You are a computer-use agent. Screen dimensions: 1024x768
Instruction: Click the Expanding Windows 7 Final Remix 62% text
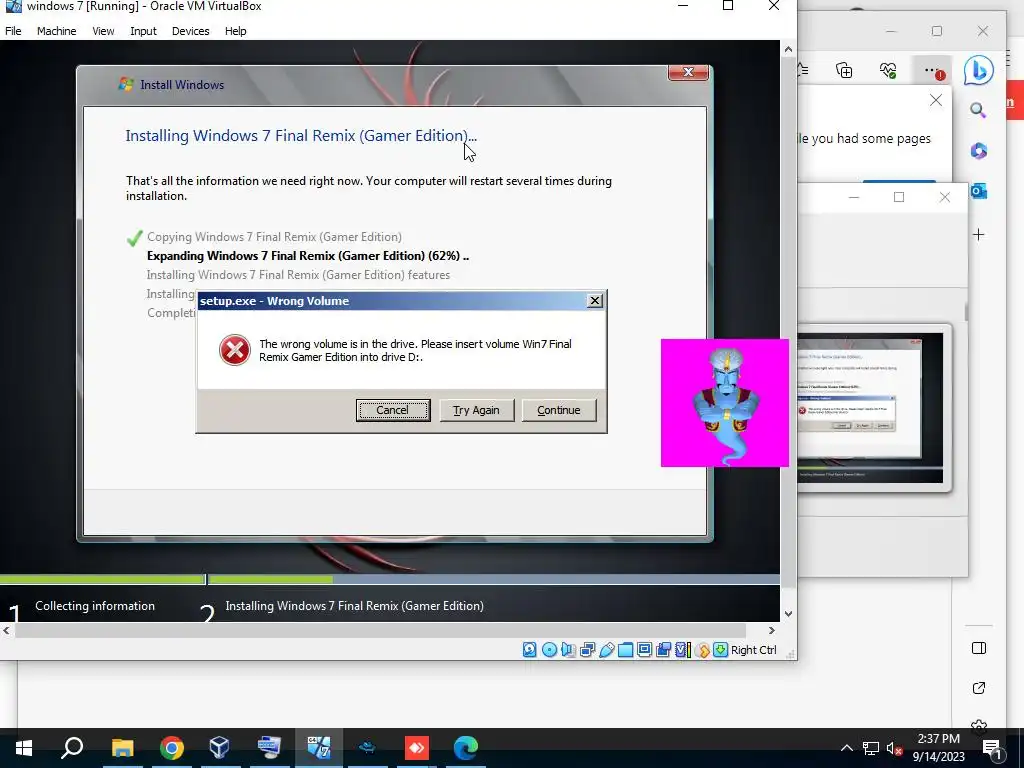308,255
